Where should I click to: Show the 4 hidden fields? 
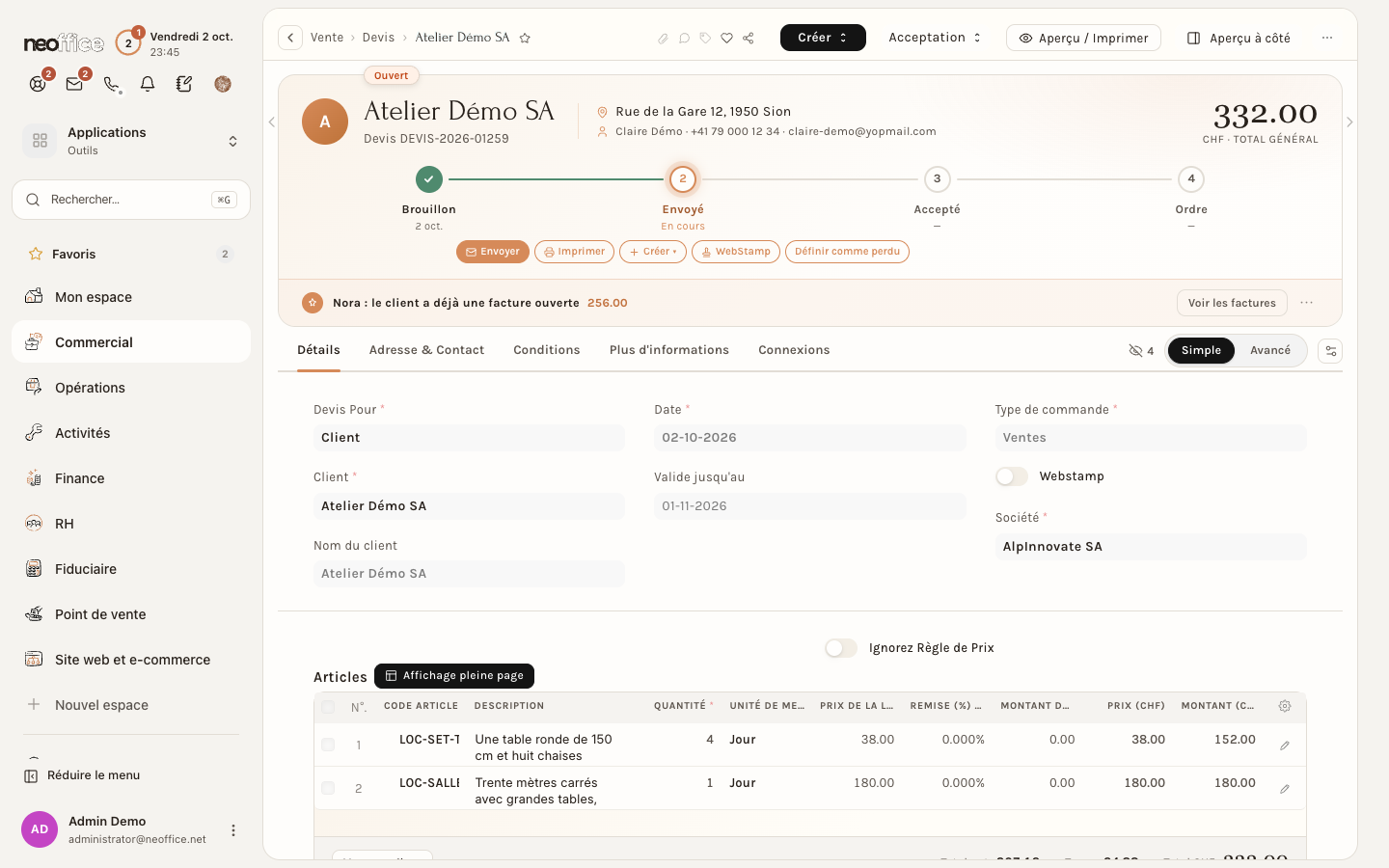1141,351
